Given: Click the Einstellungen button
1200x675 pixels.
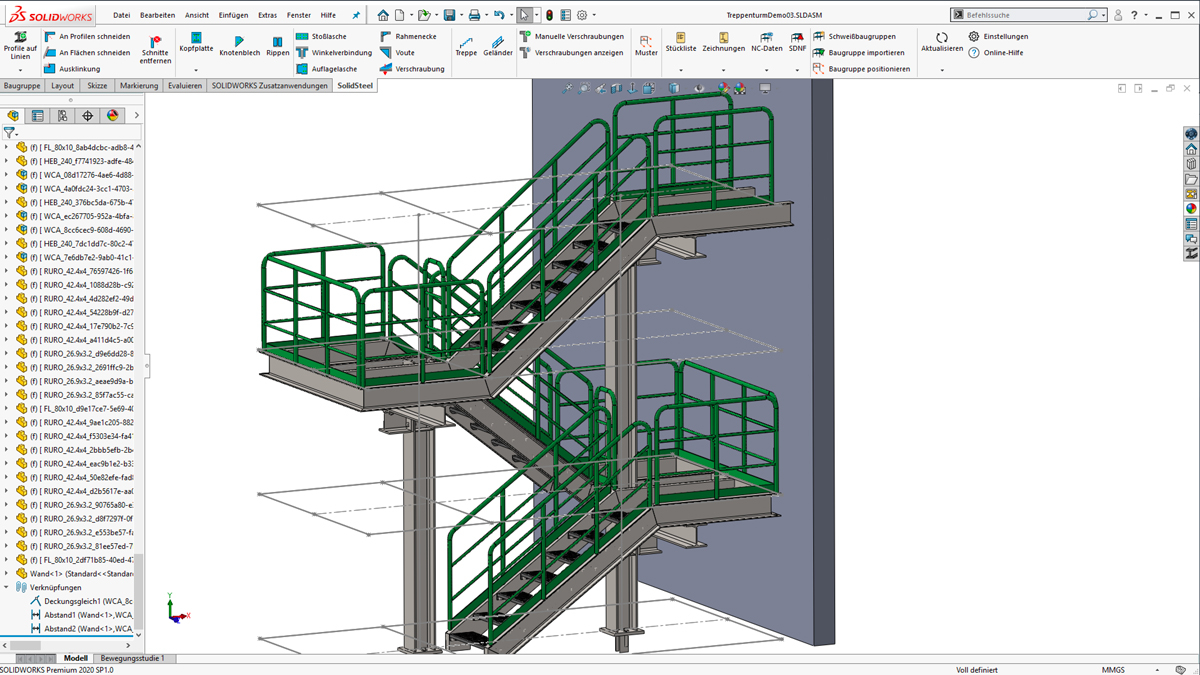Looking at the screenshot, I should click(998, 37).
